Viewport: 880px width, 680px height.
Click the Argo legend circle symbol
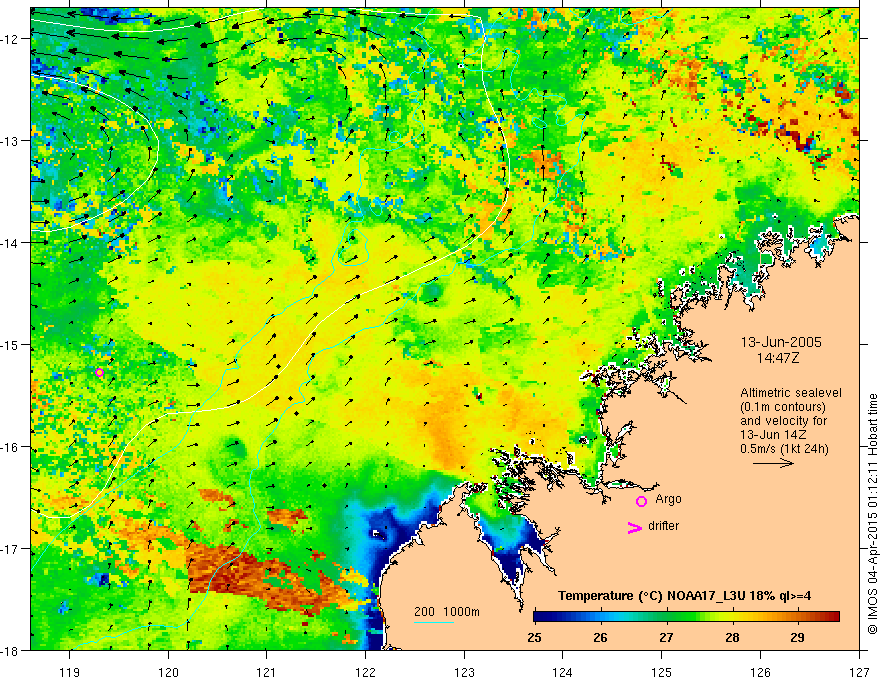coord(641,501)
